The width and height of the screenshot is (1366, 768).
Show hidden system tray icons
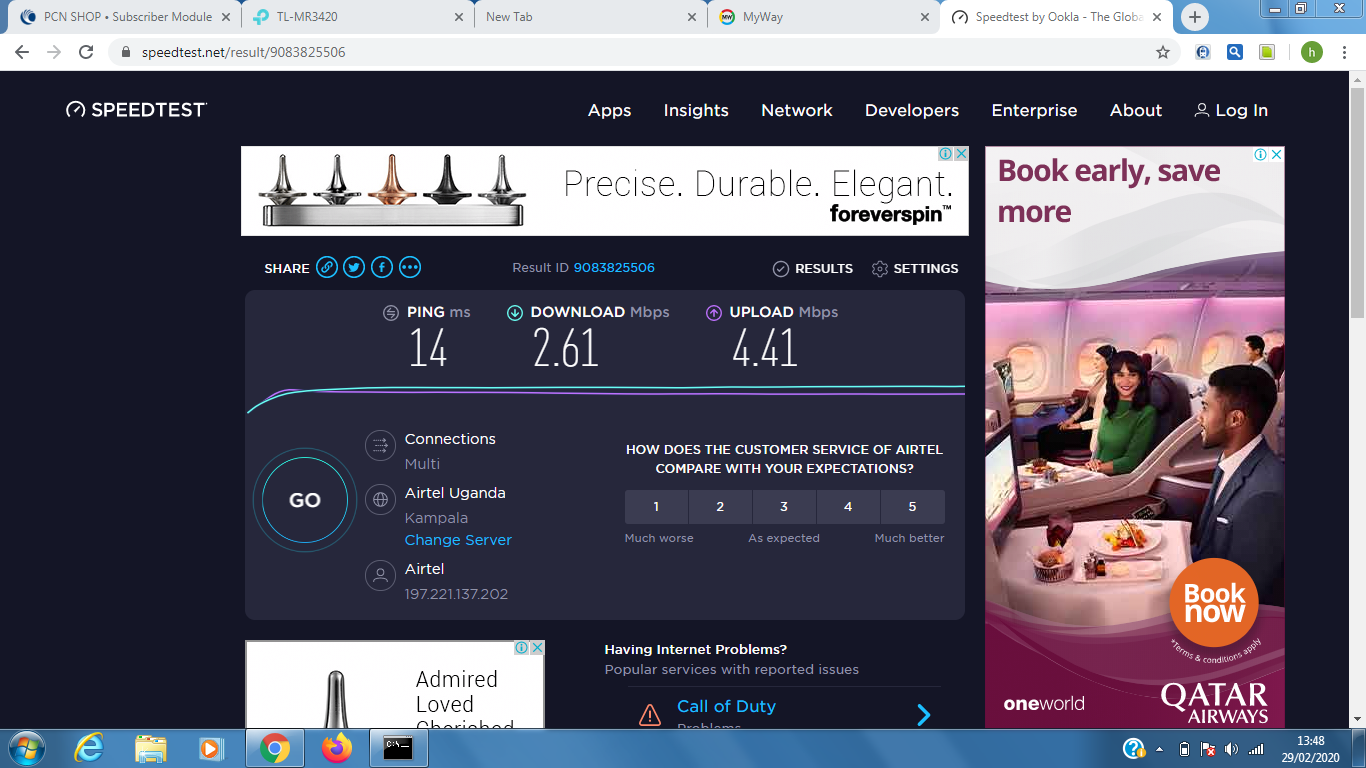(x=1160, y=749)
